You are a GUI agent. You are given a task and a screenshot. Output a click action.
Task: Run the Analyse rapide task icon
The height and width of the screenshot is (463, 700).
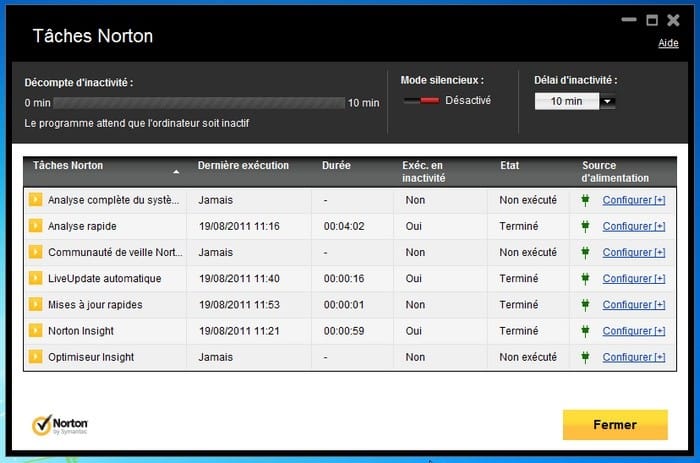(35, 226)
